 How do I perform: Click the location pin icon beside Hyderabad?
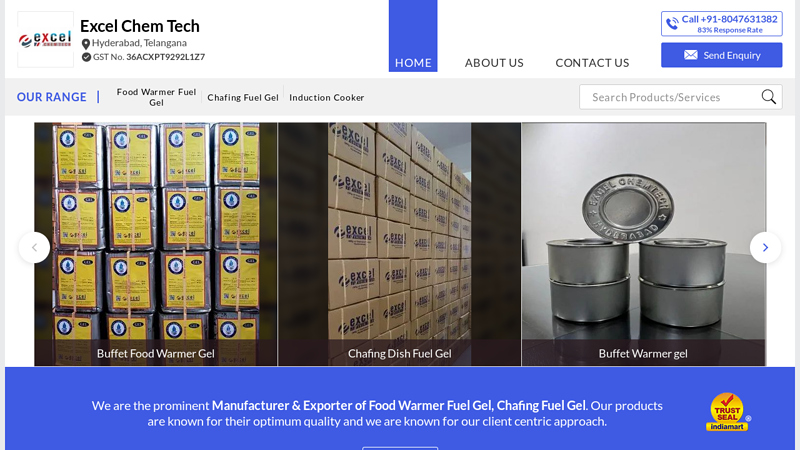click(86, 44)
